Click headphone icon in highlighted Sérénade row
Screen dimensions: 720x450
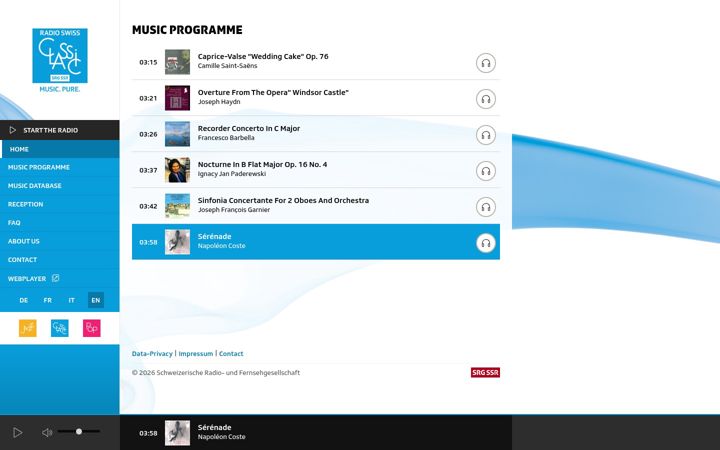pyautogui.click(x=485, y=243)
